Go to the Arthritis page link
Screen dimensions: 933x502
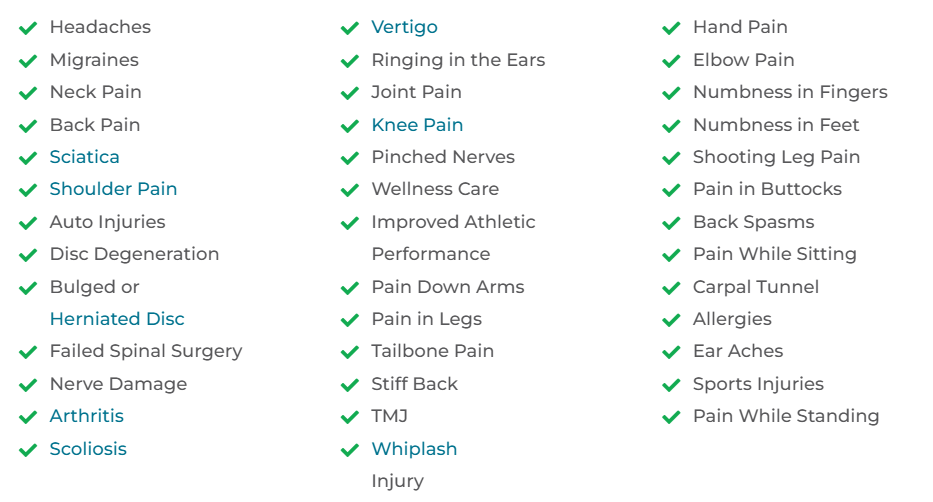pyautogui.click(x=87, y=416)
